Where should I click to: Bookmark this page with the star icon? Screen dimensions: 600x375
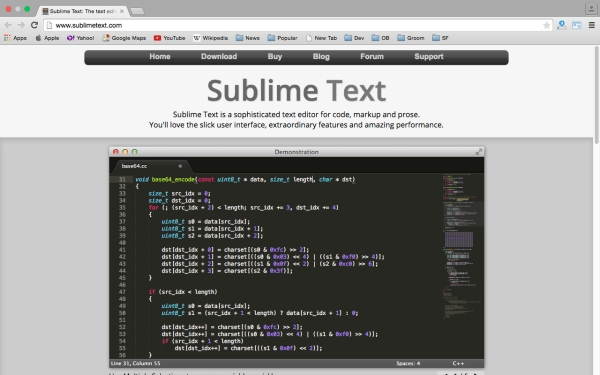point(546,25)
